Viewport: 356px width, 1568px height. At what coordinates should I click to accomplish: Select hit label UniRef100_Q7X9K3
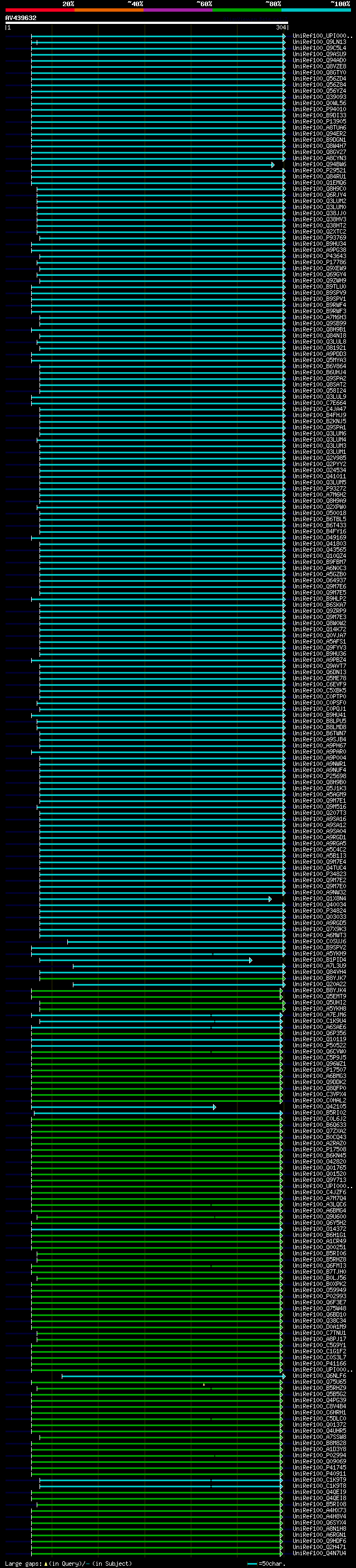319,929
